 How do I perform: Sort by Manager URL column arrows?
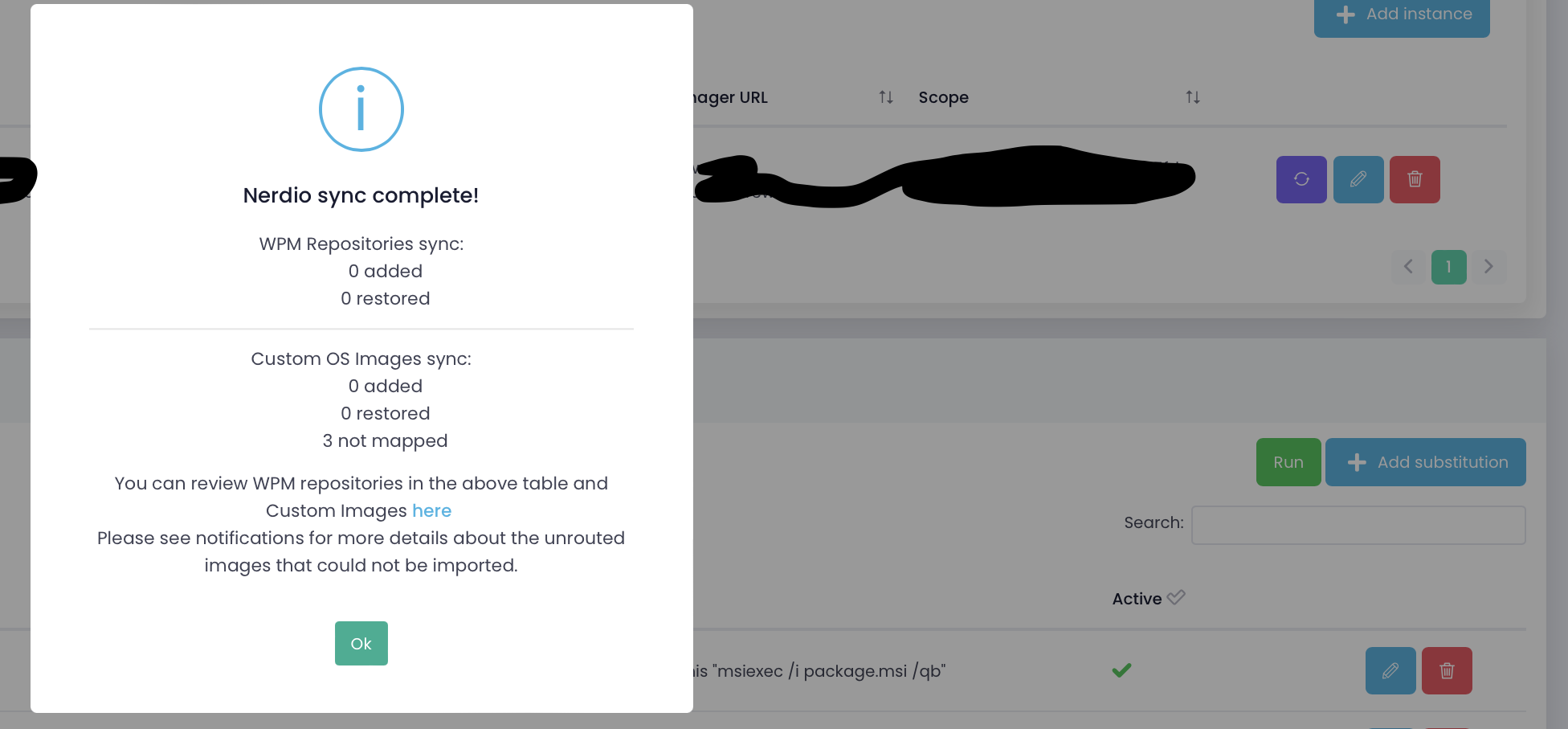[886, 97]
